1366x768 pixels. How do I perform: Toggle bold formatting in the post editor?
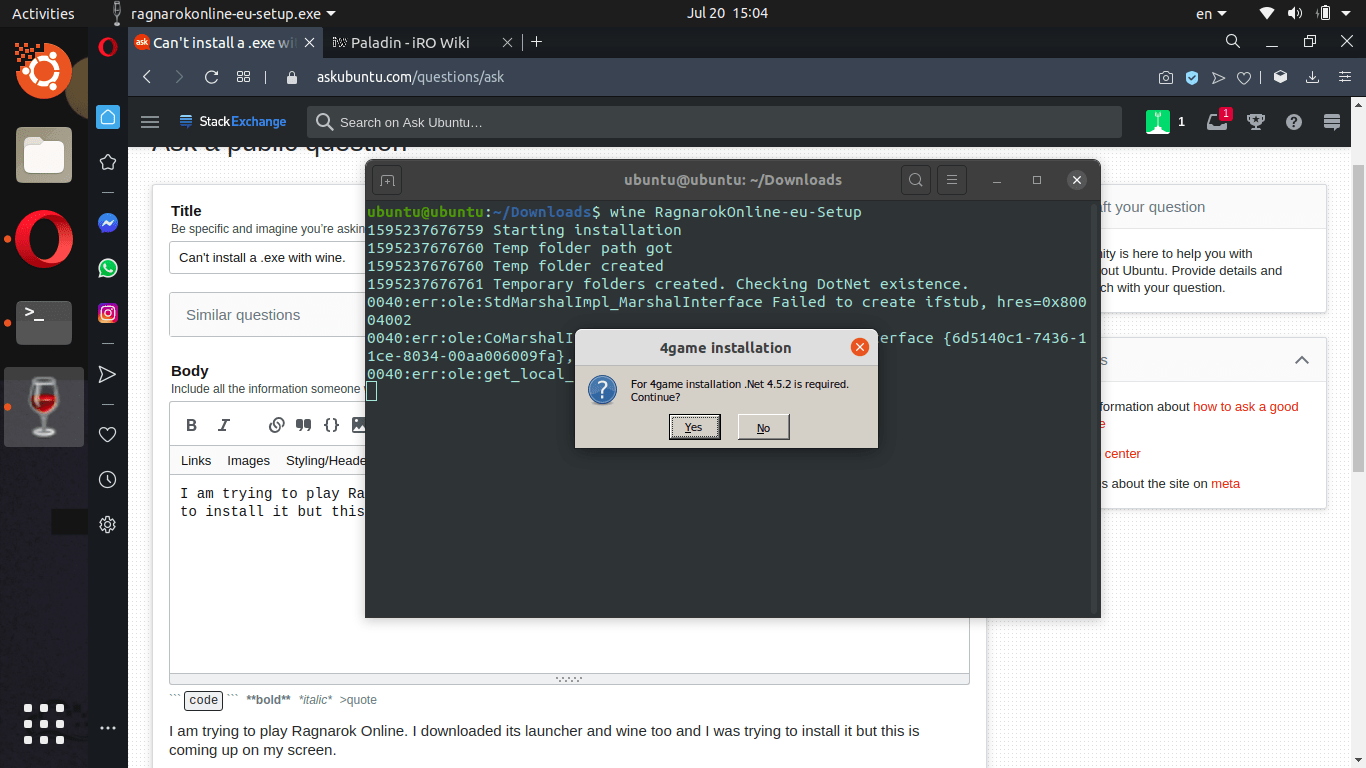pos(191,425)
